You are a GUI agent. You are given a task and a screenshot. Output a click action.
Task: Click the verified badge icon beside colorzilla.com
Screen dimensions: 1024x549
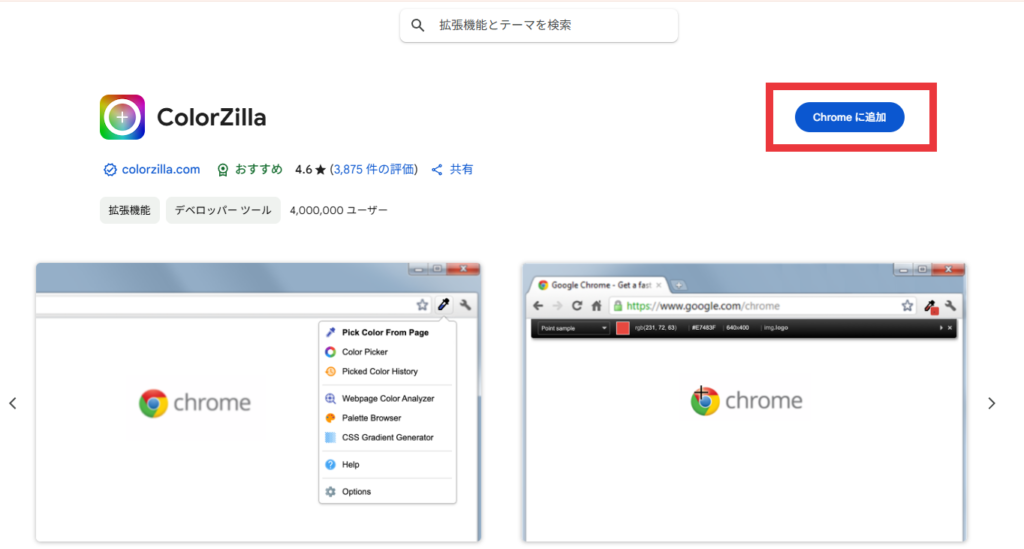[x=110, y=170]
